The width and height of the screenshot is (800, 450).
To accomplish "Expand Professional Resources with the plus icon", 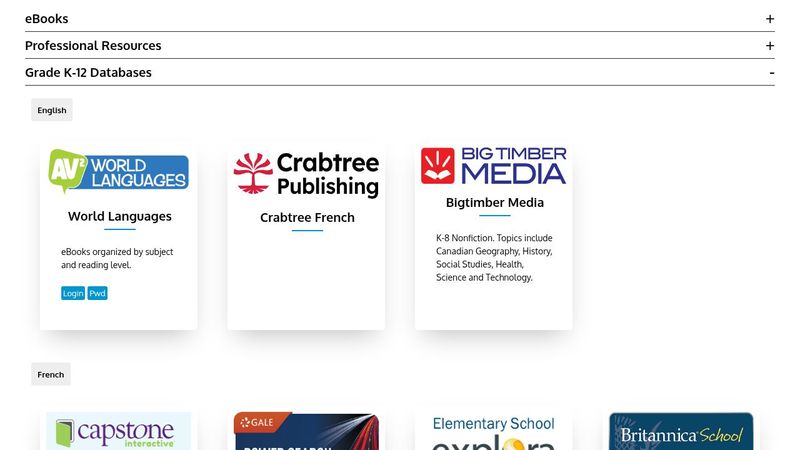I will click(769, 46).
